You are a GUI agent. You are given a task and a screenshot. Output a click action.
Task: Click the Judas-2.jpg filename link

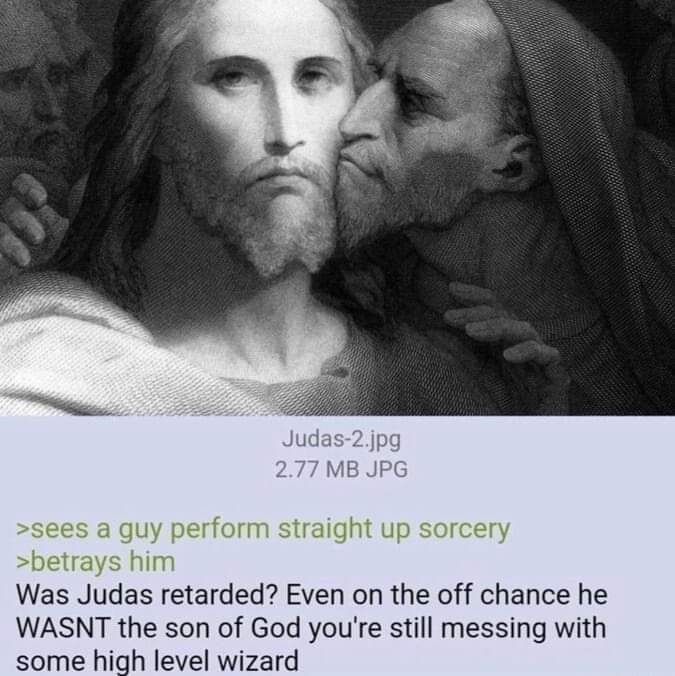click(341, 440)
